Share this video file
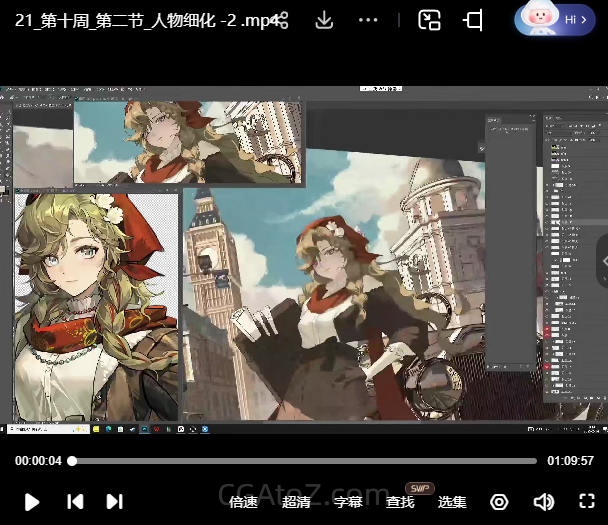 click(x=280, y=20)
